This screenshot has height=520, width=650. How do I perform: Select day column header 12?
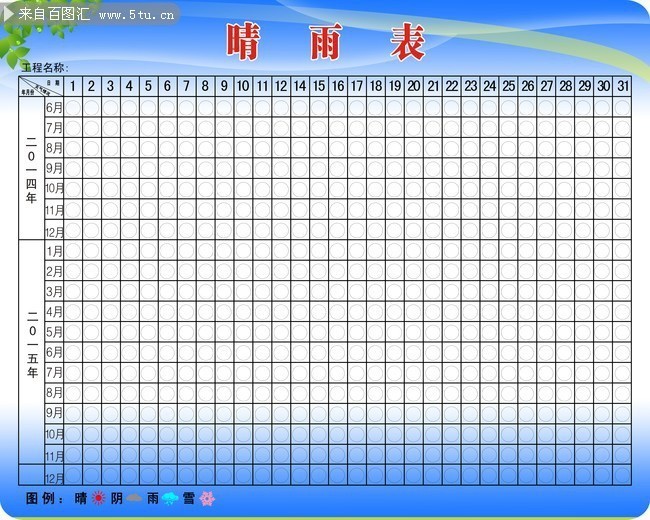281,86
